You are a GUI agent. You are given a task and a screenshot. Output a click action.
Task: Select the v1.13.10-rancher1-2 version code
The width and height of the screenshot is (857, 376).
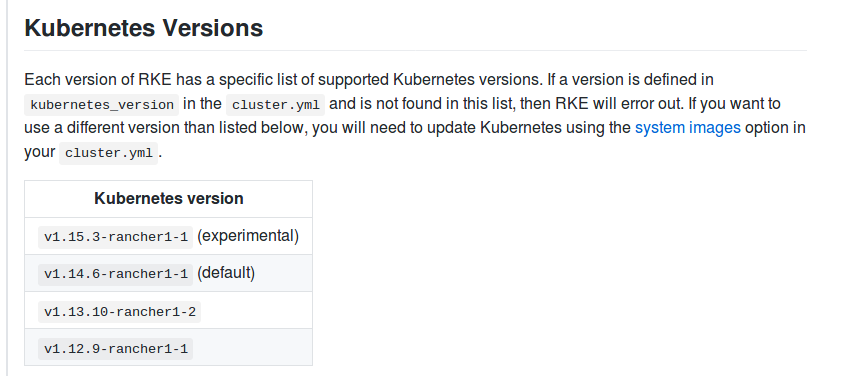pyautogui.click(x=120, y=312)
